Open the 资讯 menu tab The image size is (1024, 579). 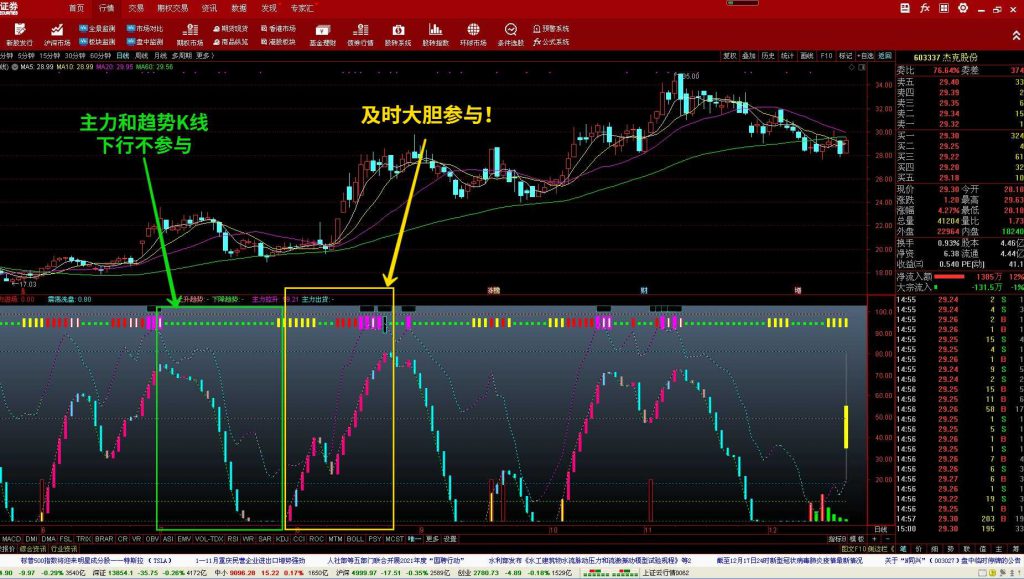[209, 8]
